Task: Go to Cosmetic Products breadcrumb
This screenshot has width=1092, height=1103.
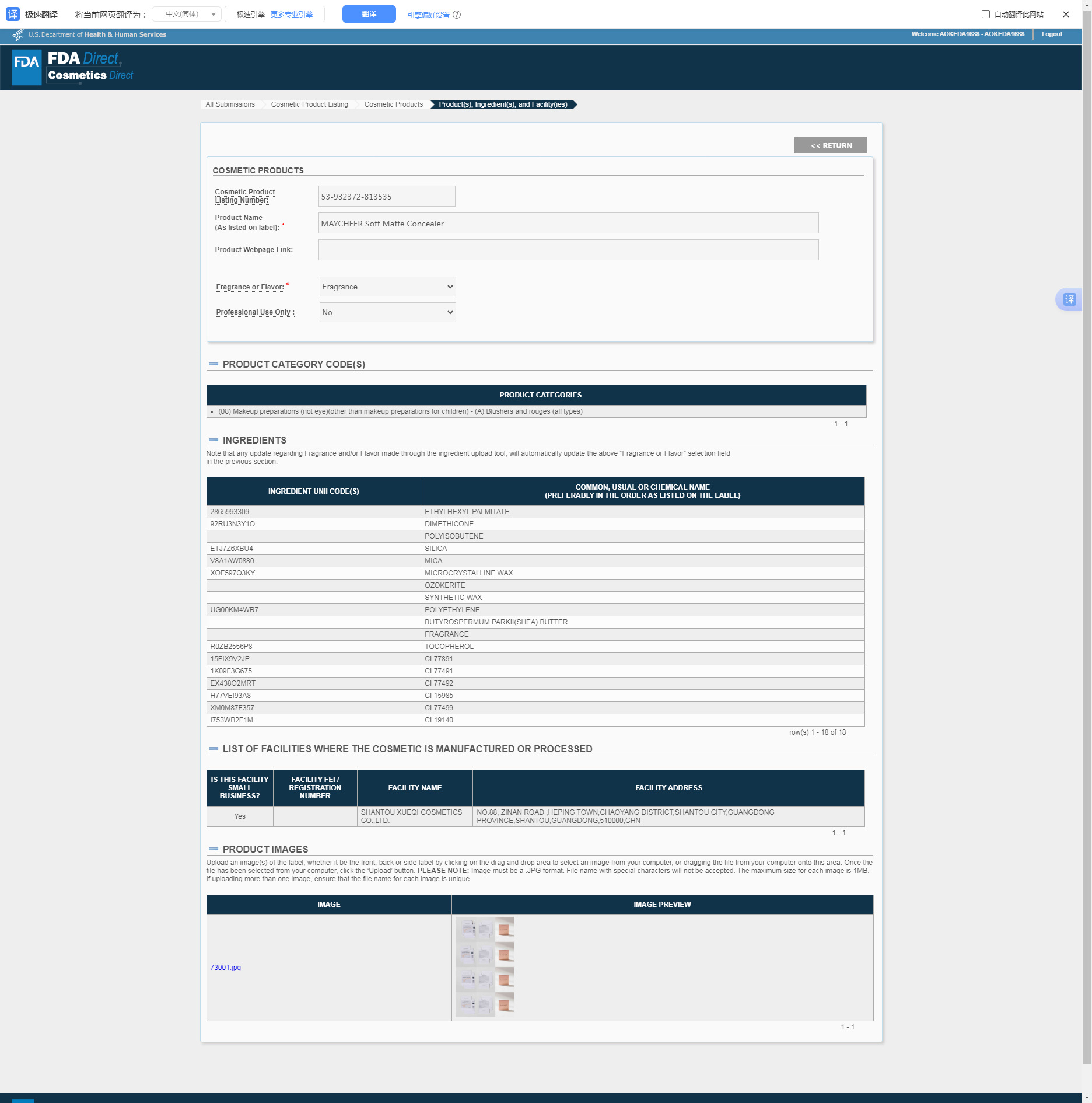Action: click(x=394, y=104)
